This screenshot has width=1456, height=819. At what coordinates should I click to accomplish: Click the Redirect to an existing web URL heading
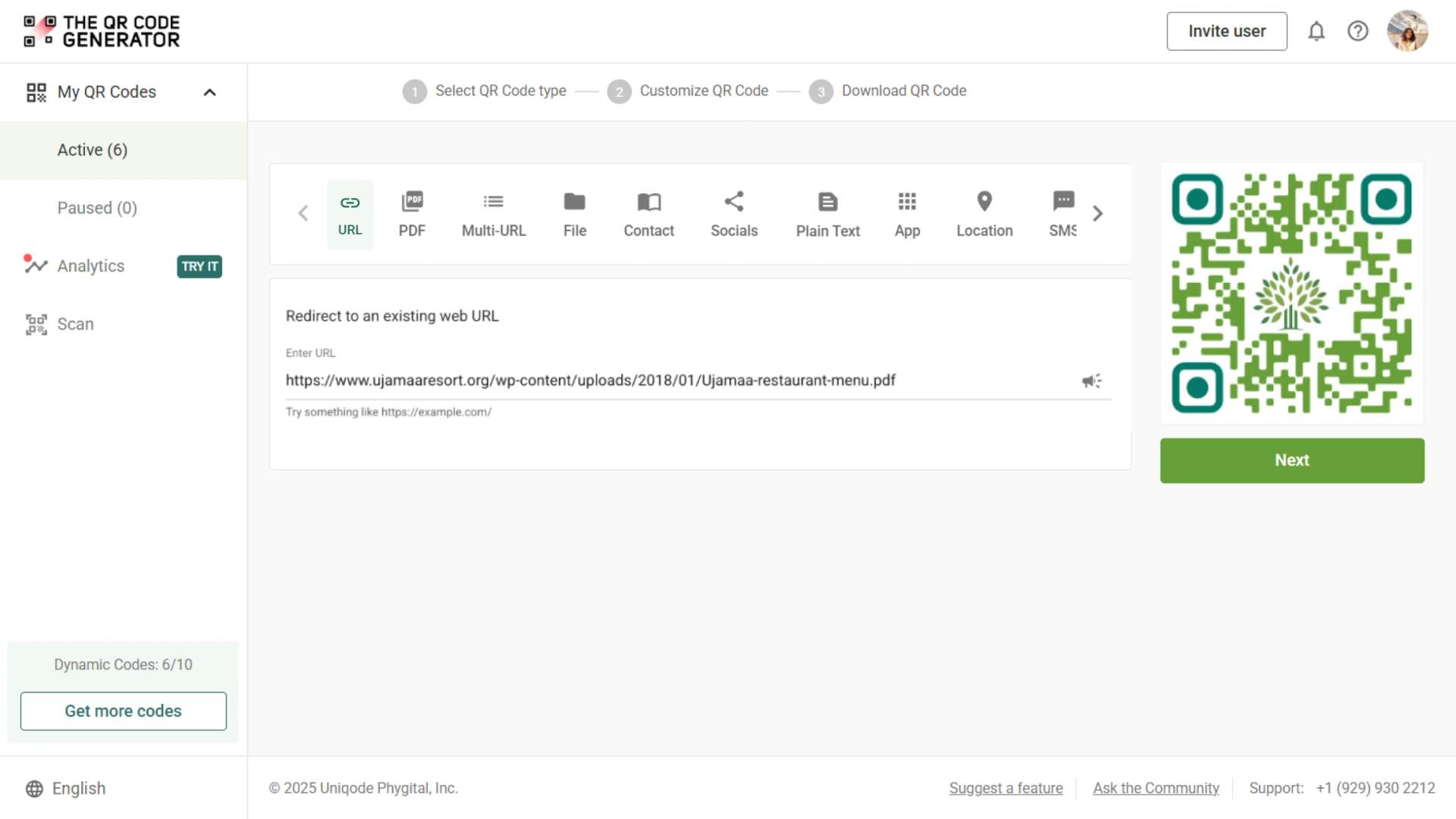click(x=392, y=316)
